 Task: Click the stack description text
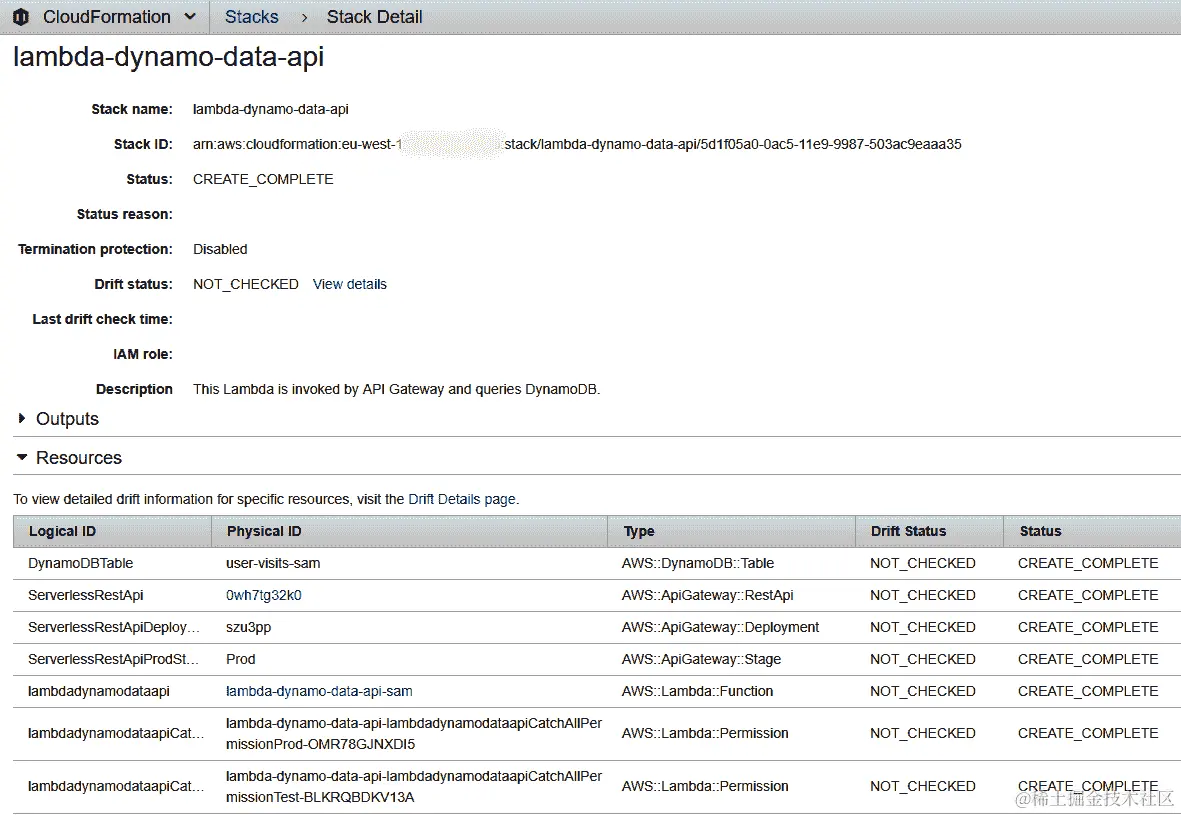click(396, 389)
